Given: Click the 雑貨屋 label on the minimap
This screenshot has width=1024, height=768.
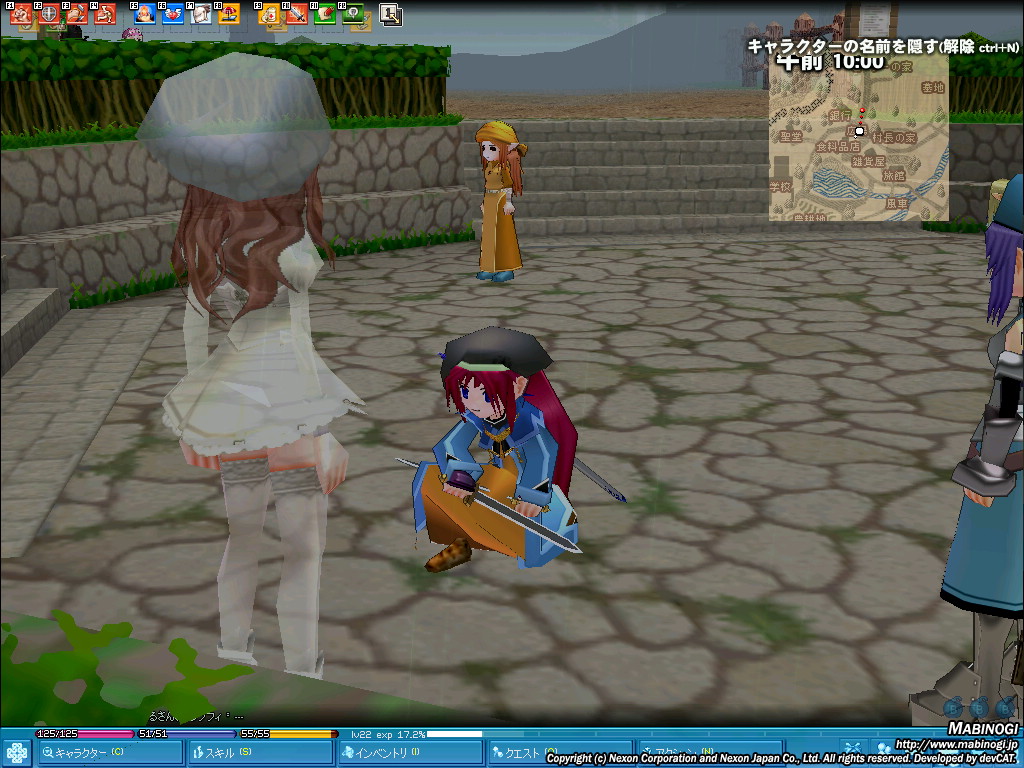Looking at the screenshot, I should tap(869, 161).
